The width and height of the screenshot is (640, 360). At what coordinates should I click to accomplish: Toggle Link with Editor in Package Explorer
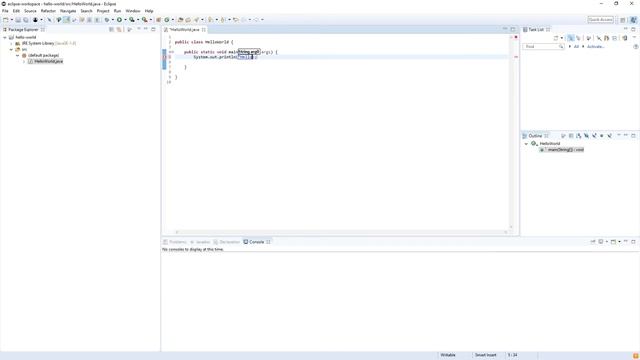pyautogui.click(x=119, y=29)
